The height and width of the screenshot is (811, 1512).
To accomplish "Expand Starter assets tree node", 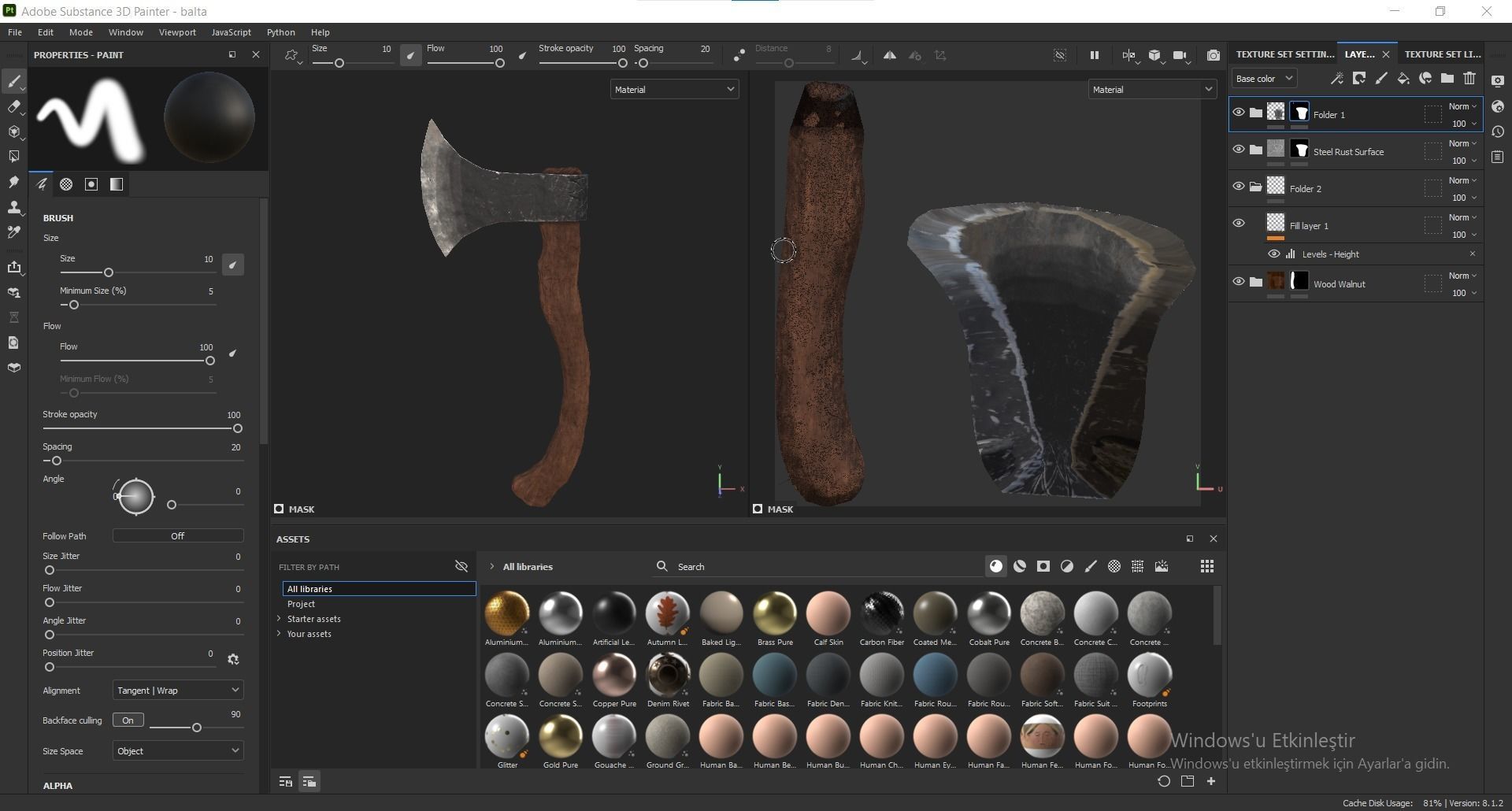I will coord(279,619).
